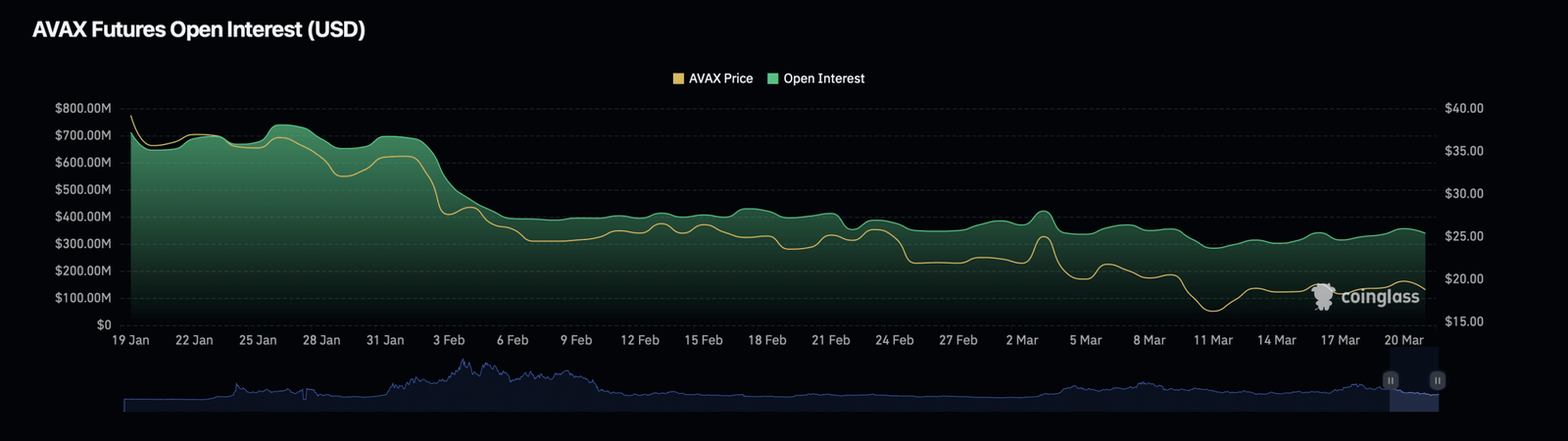Click the 12 Feb date label
Image resolution: width=1568 pixels, height=441 pixels.
click(640, 340)
